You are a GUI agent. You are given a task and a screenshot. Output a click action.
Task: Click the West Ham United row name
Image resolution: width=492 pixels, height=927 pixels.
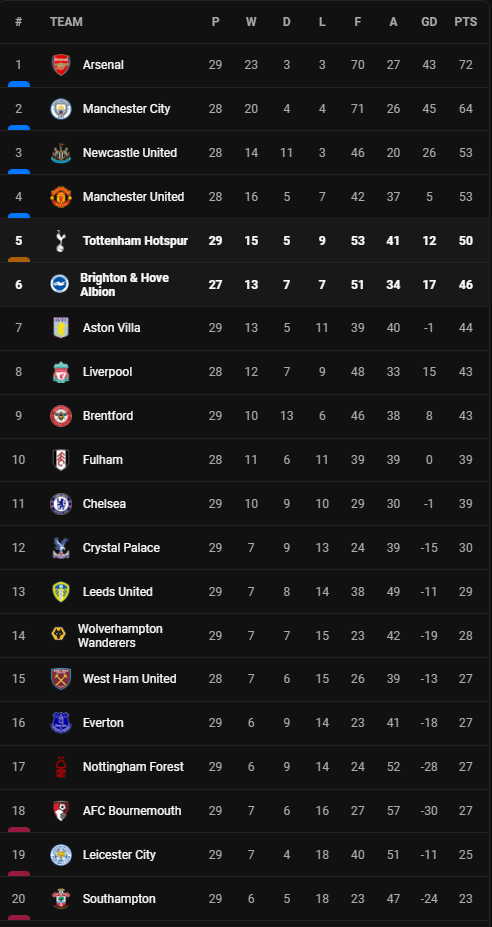pyautogui.click(x=130, y=679)
